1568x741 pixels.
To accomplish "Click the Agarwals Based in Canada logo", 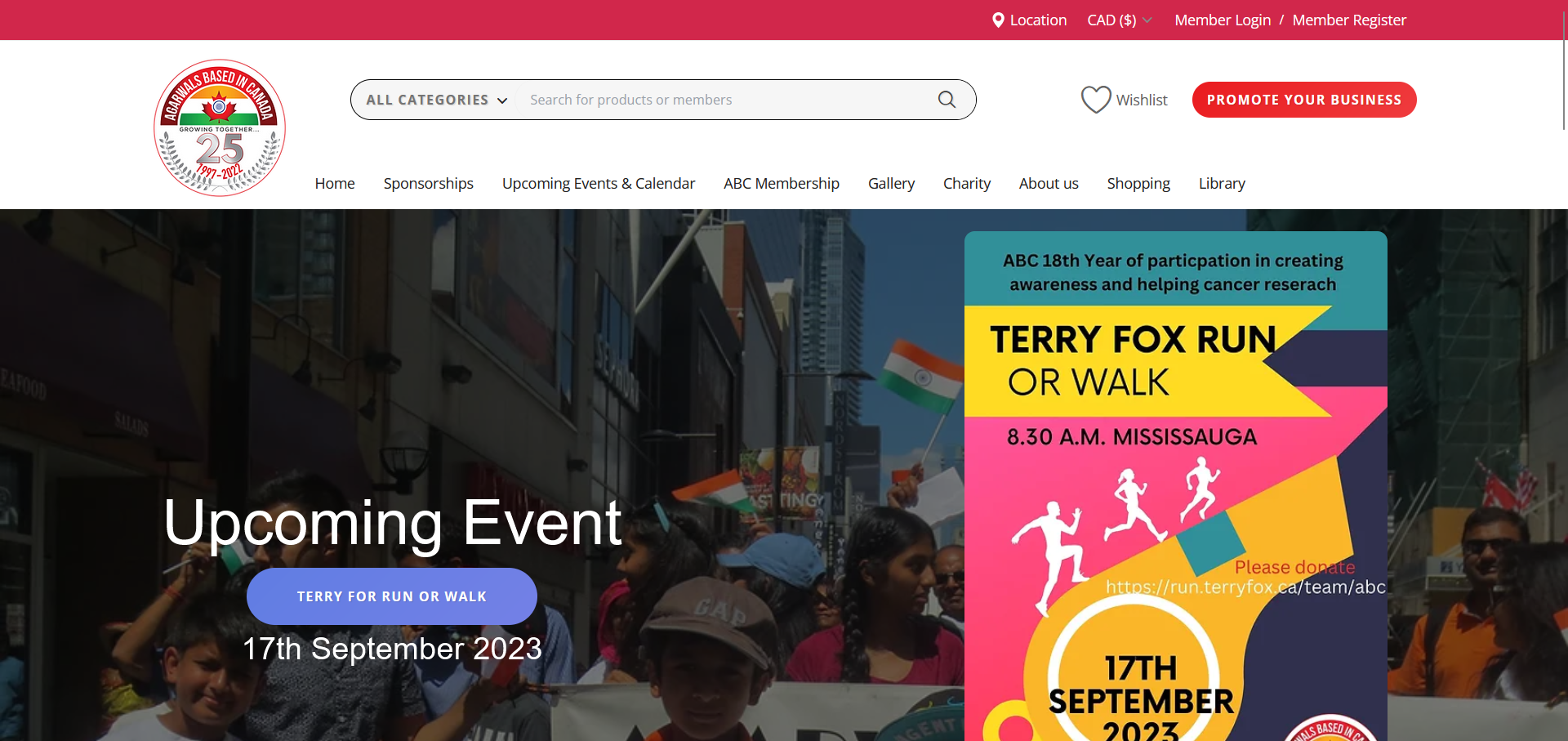I will [220, 127].
